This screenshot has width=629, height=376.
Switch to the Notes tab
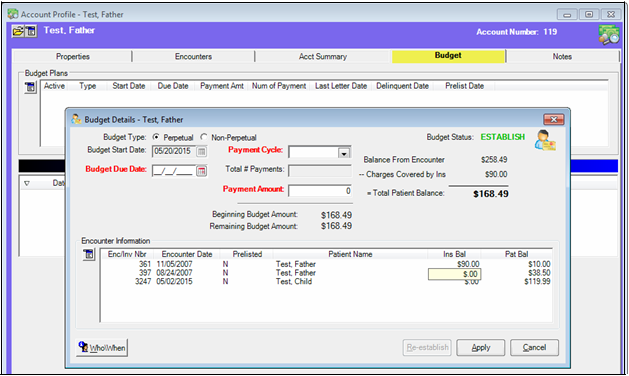562,57
